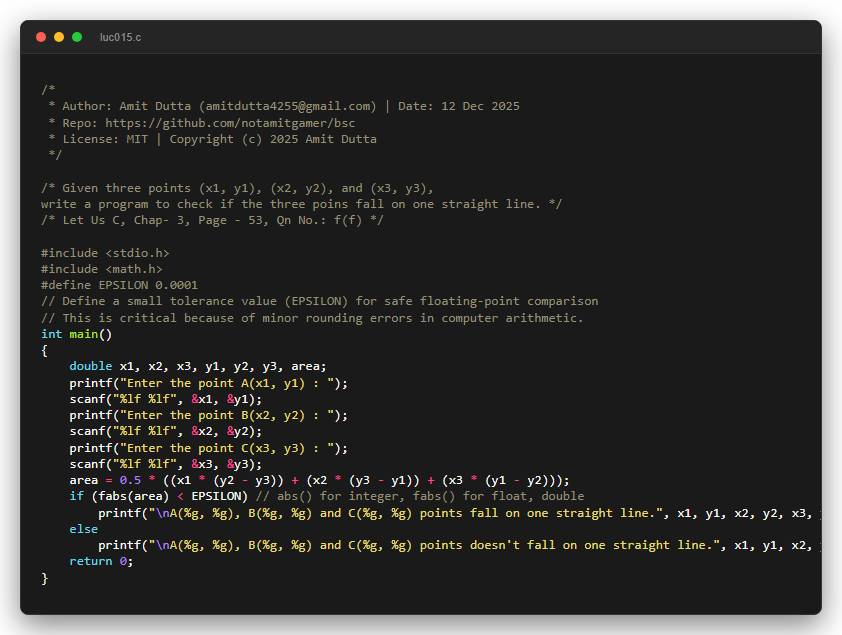Click the scanf line reading &x3, &y3
This screenshot has width=842, height=635.
165,464
